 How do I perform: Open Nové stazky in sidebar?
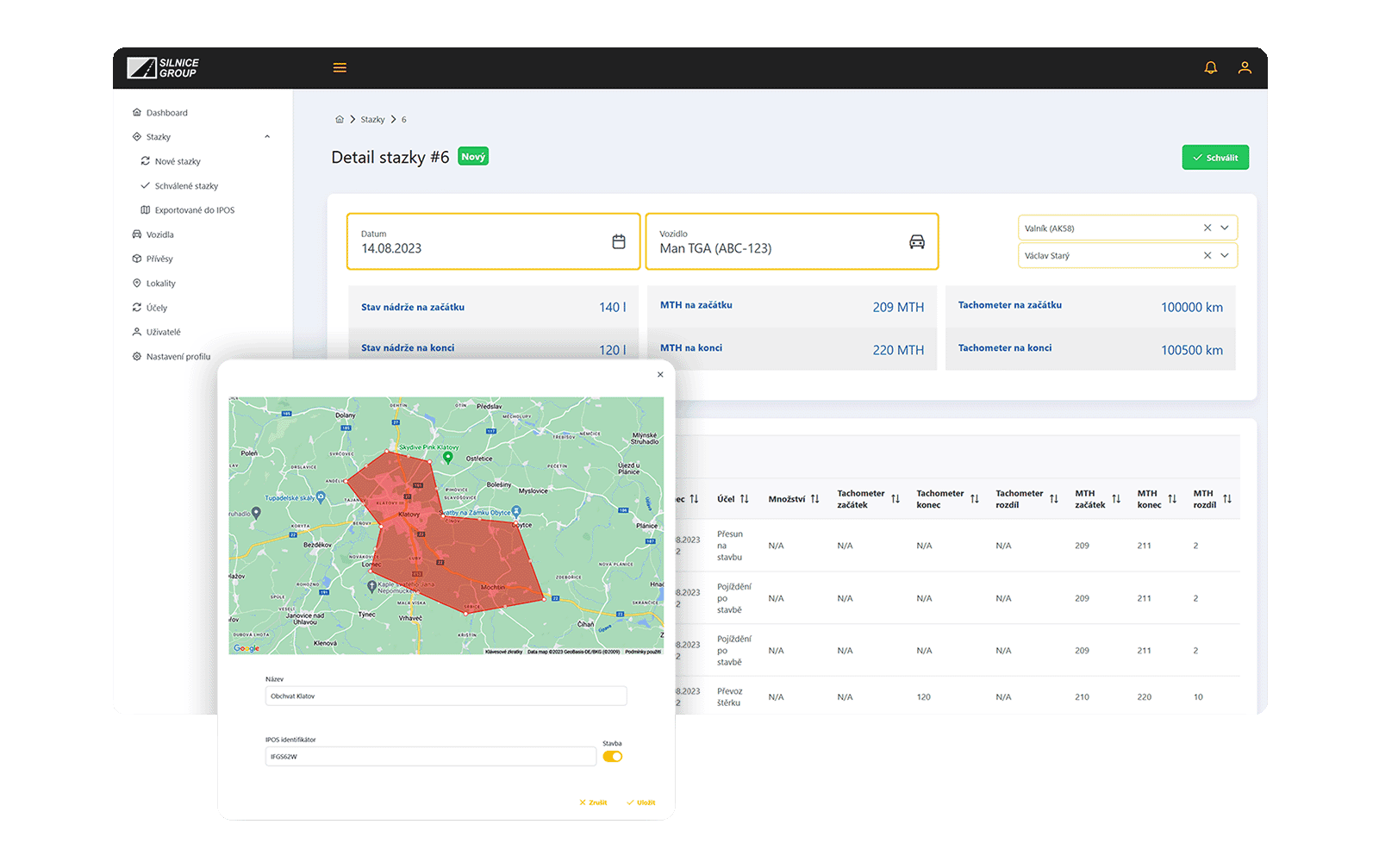tap(171, 161)
